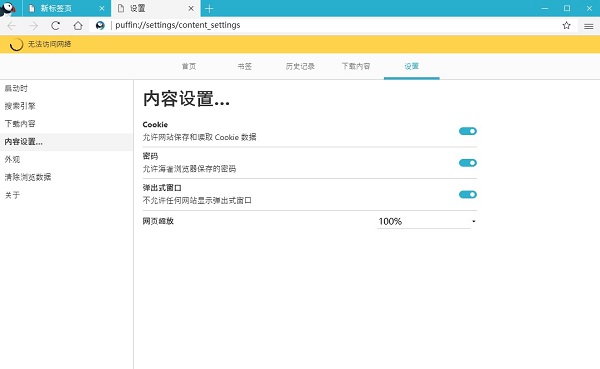This screenshot has width=600, height=369.
Task: Toggle the 密码 save switch
Action: click(468, 163)
